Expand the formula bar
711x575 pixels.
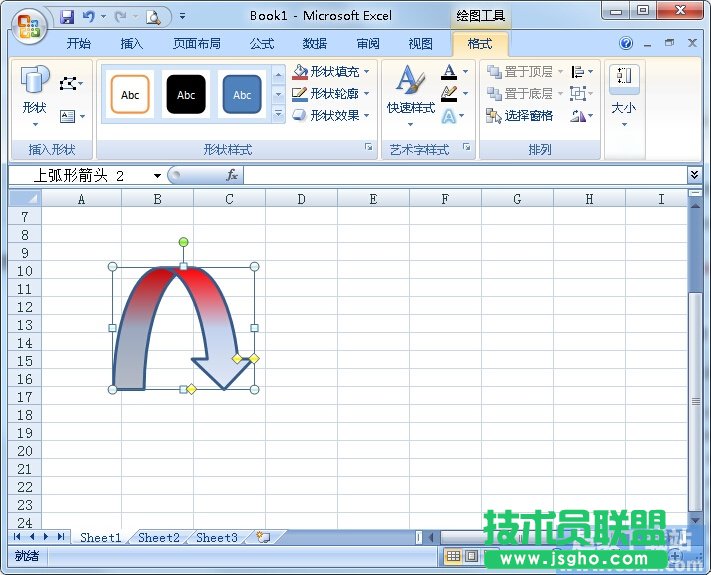coord(695,175)
